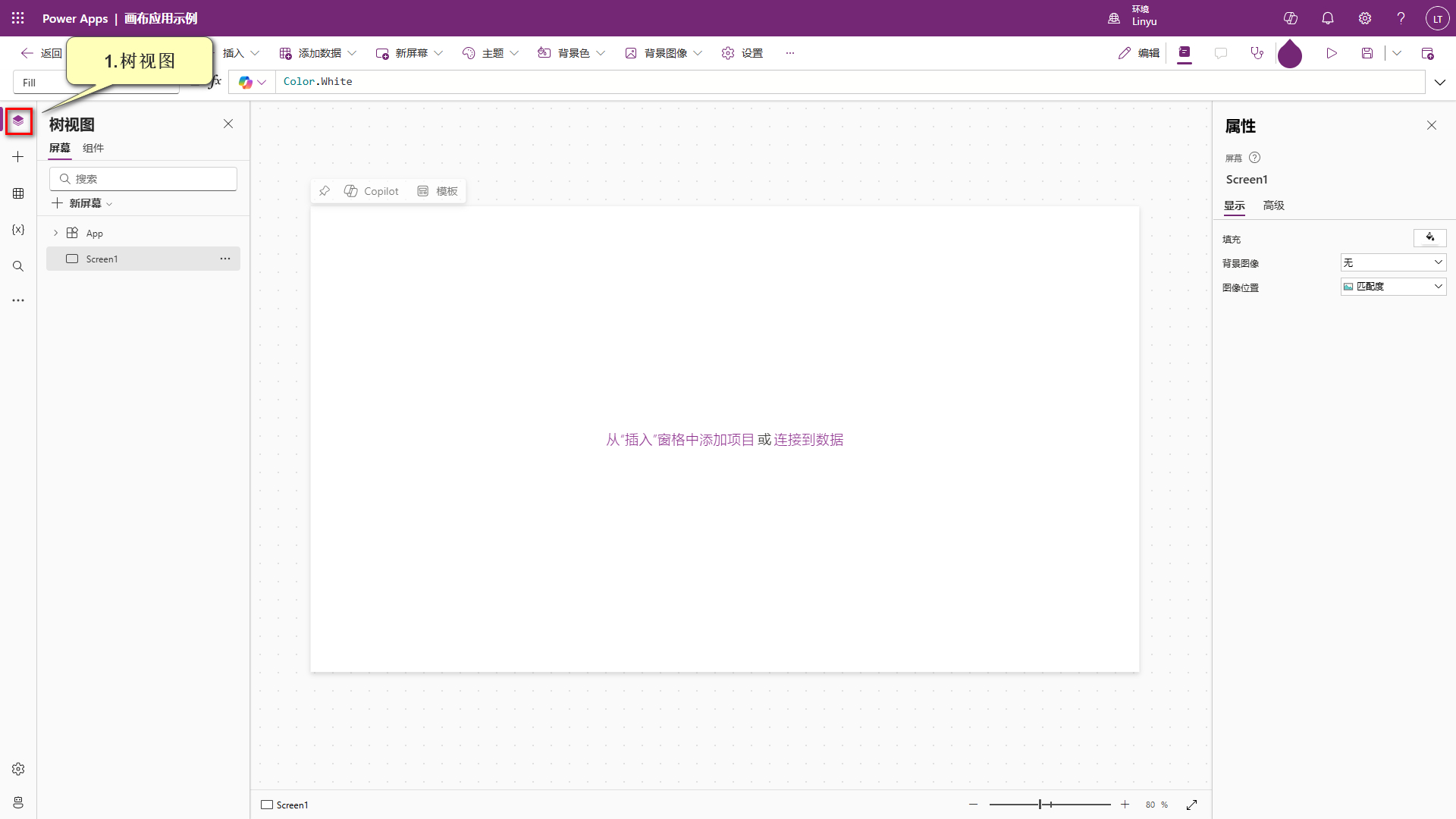Click the 连接到数据 link on canvas

click(808, 440)
